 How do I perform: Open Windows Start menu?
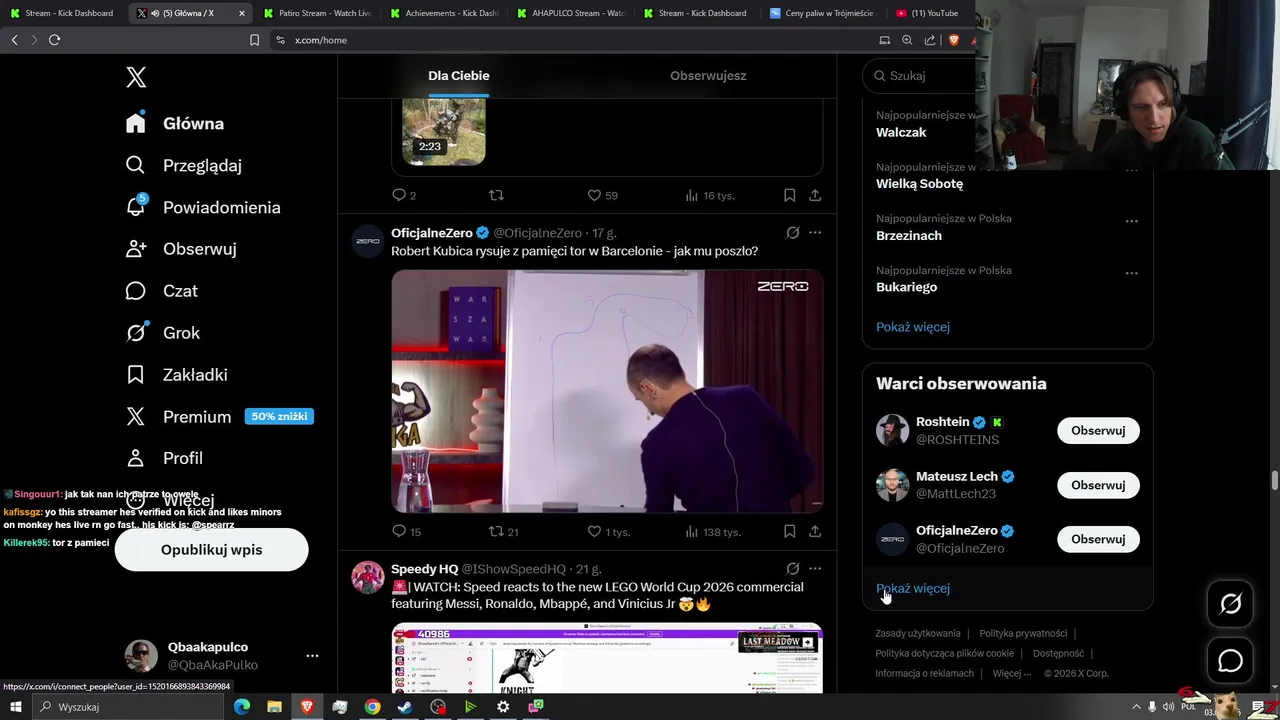tap(16, 707)
